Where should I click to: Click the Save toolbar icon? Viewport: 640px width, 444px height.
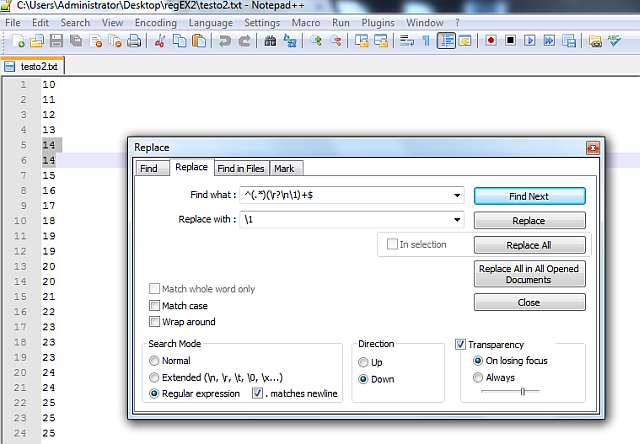click(x=56, y=41)
